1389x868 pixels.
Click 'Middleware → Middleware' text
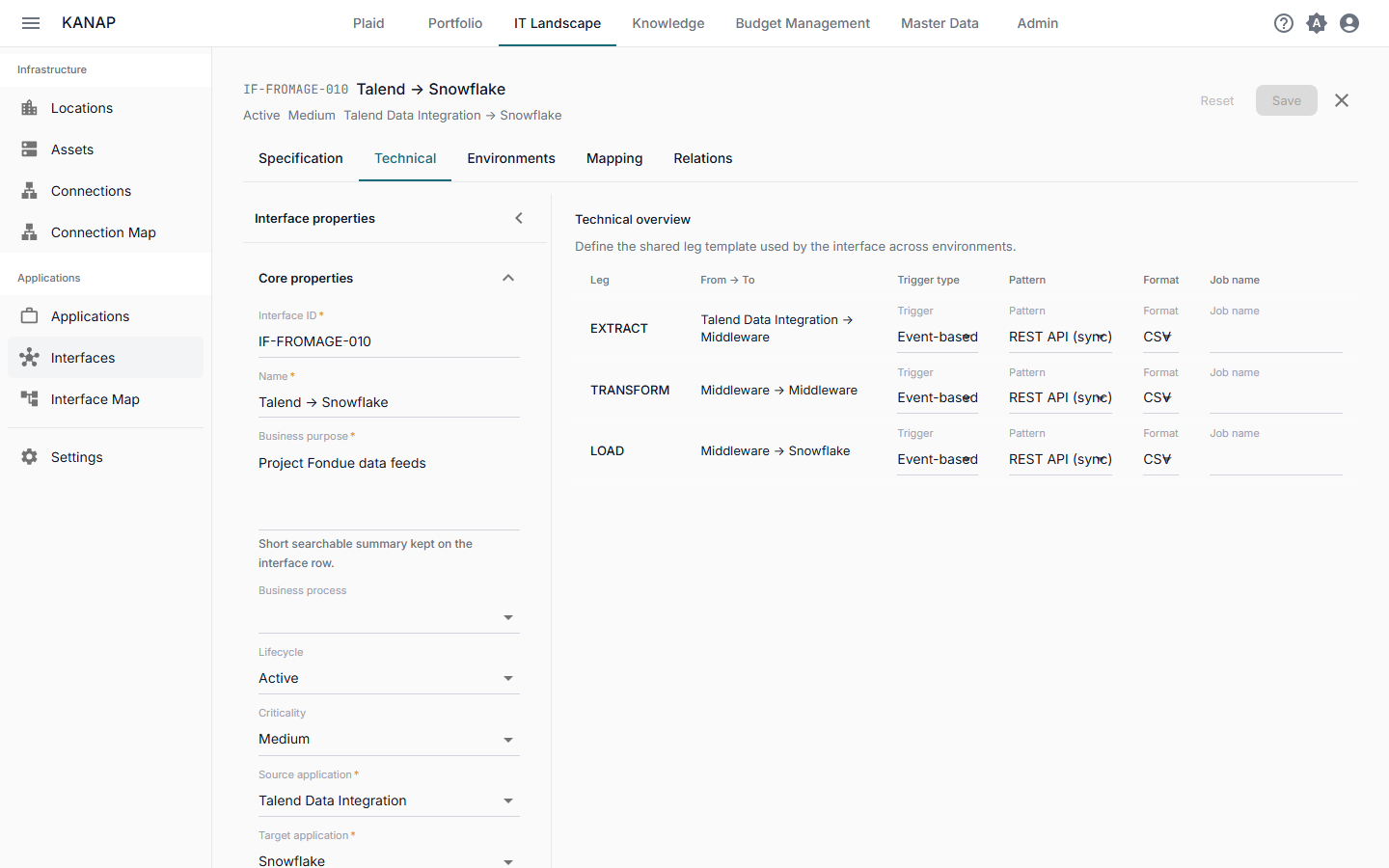click(x=779, y=390)
